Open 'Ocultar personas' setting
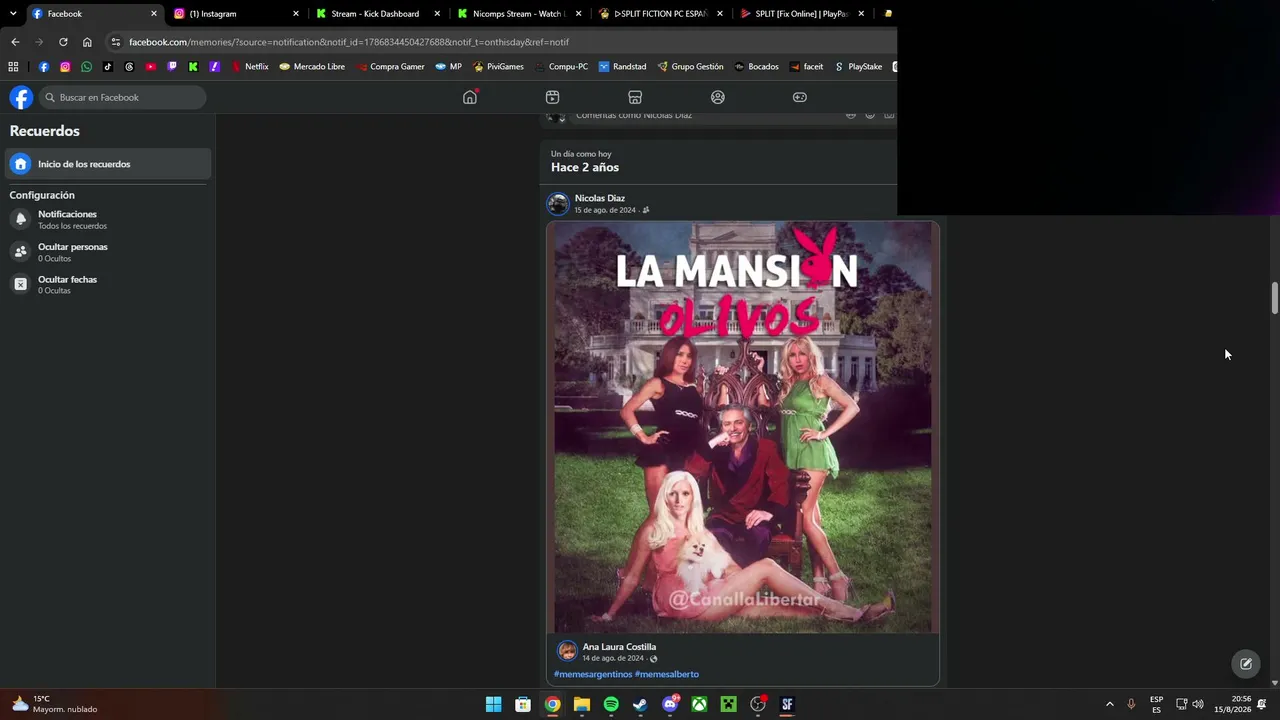 coord(108,252)
